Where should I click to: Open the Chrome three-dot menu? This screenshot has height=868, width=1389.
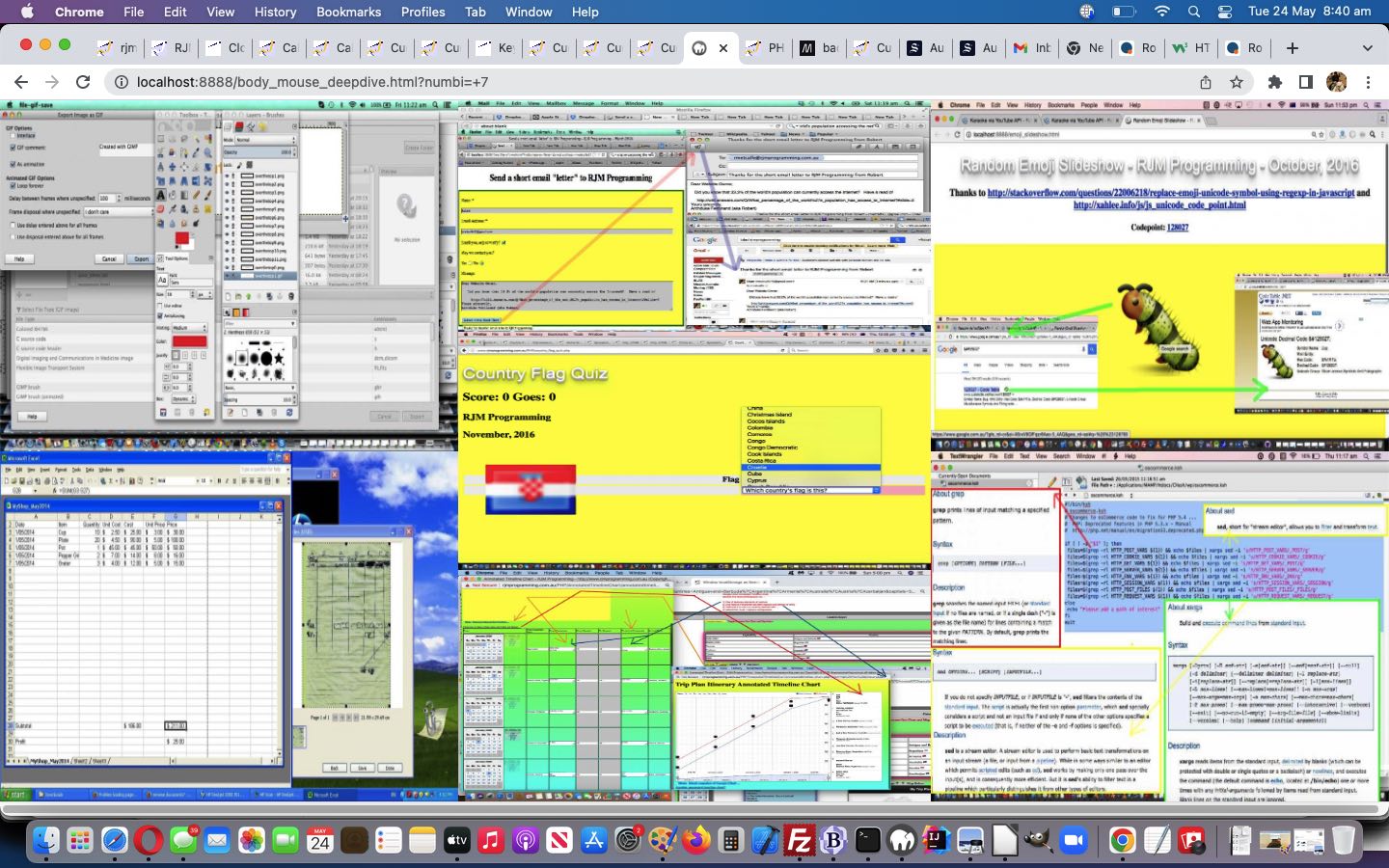pos(1368,82)
